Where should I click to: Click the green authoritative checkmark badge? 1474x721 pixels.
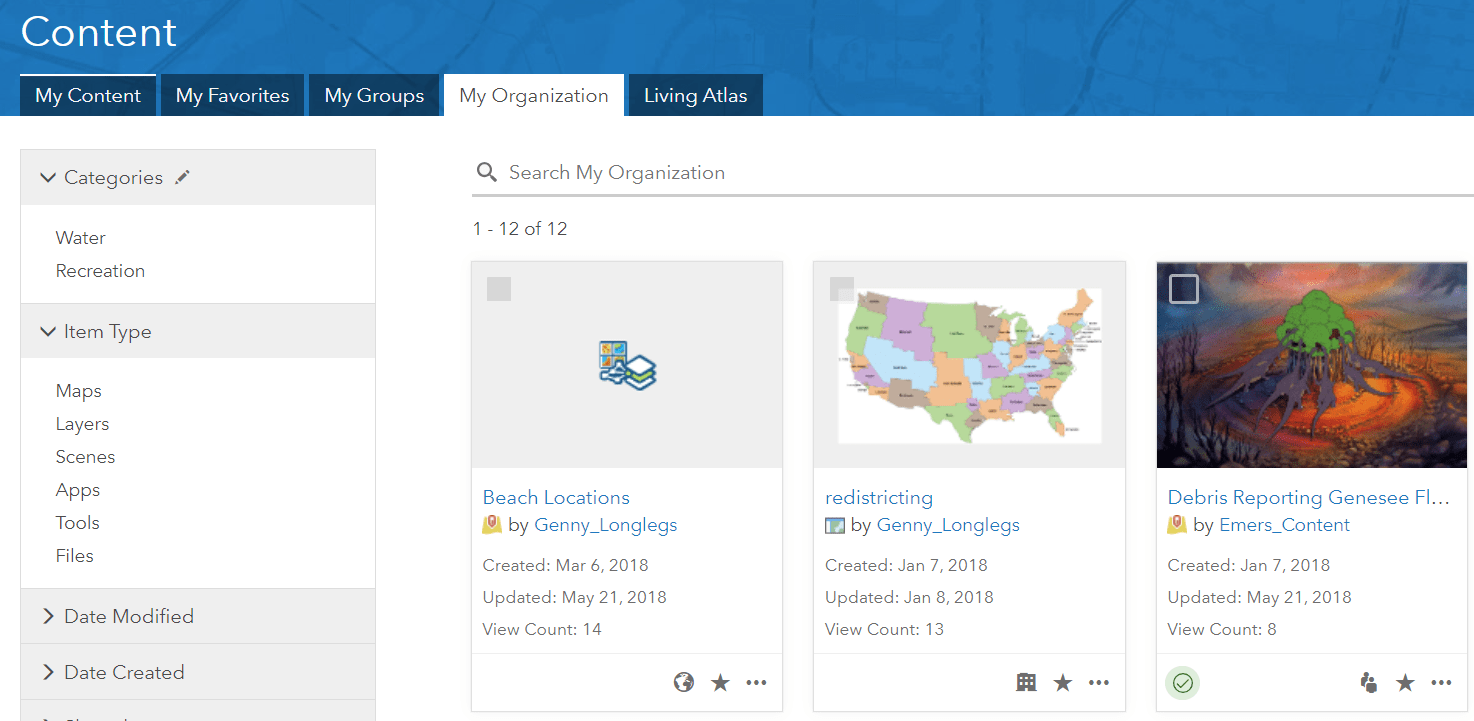(x=1183, y=683)
